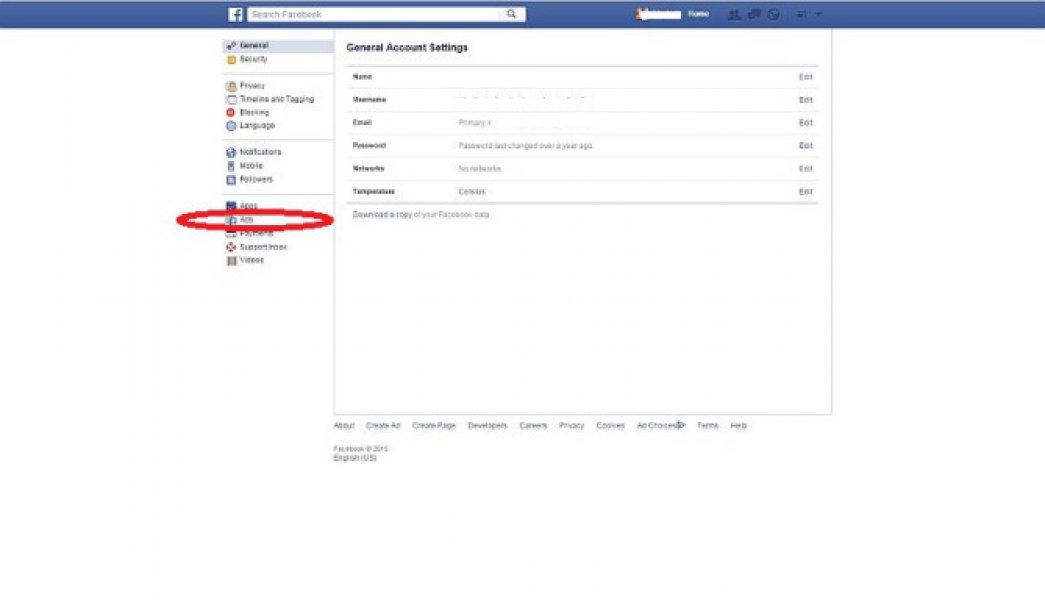
Task: Click the Security badge icon
Action: point(231,59)
